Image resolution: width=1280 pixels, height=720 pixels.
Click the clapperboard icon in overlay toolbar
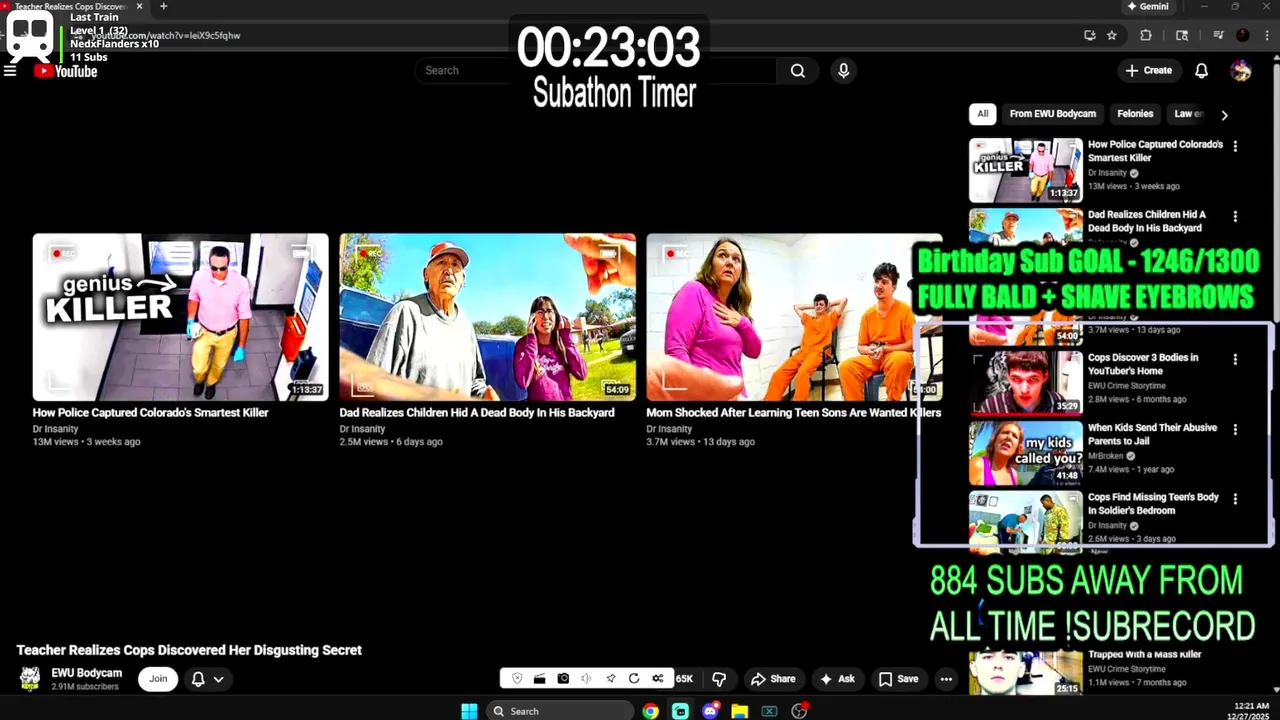[x=539, y=679]
